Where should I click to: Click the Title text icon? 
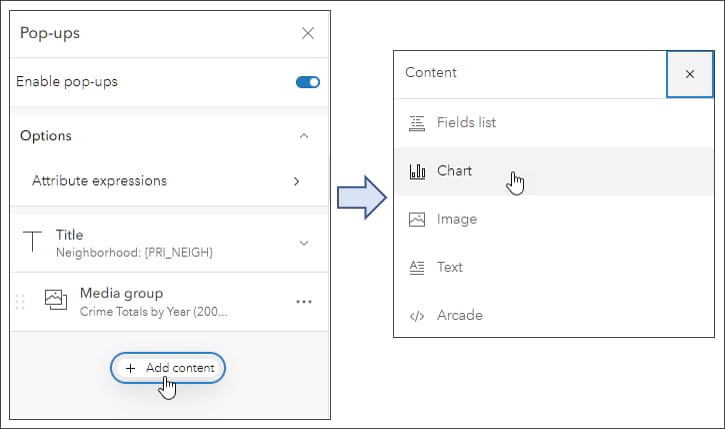34,242
